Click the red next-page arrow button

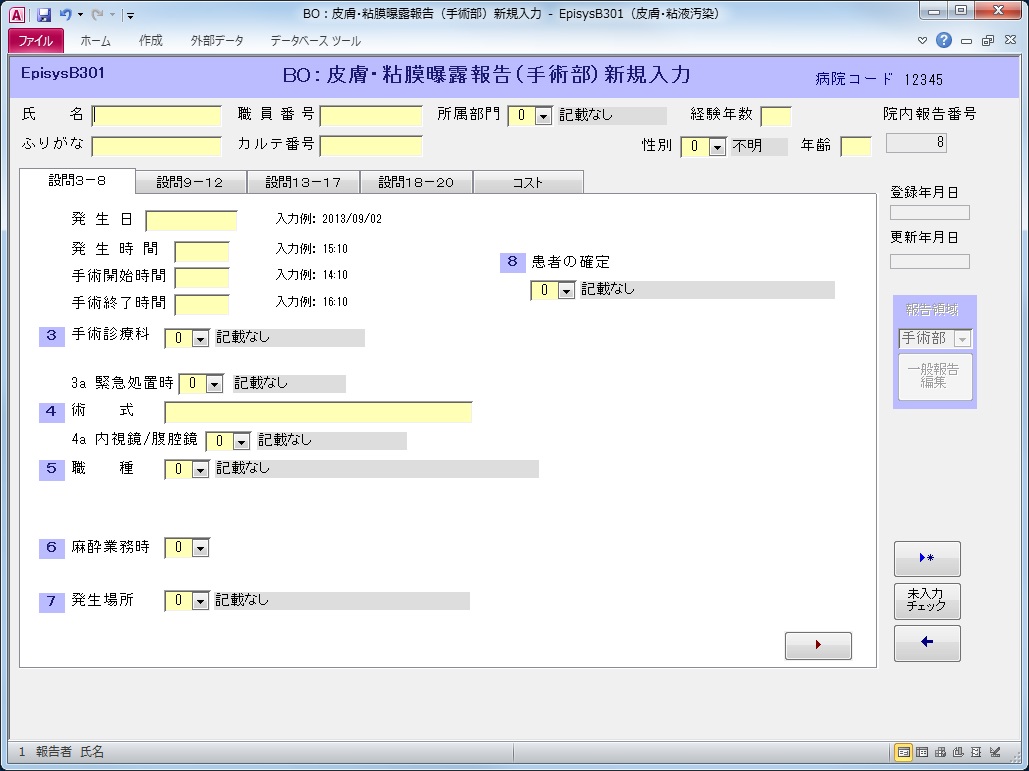coord(818,646)
